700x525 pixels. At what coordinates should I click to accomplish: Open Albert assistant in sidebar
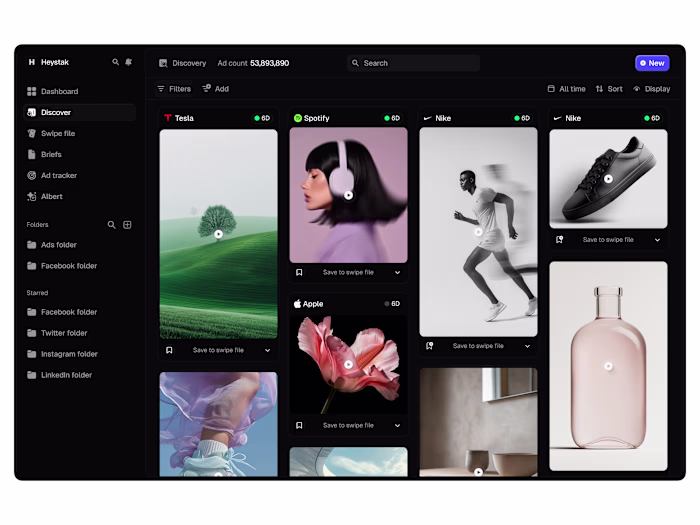(x=79, y=196)
